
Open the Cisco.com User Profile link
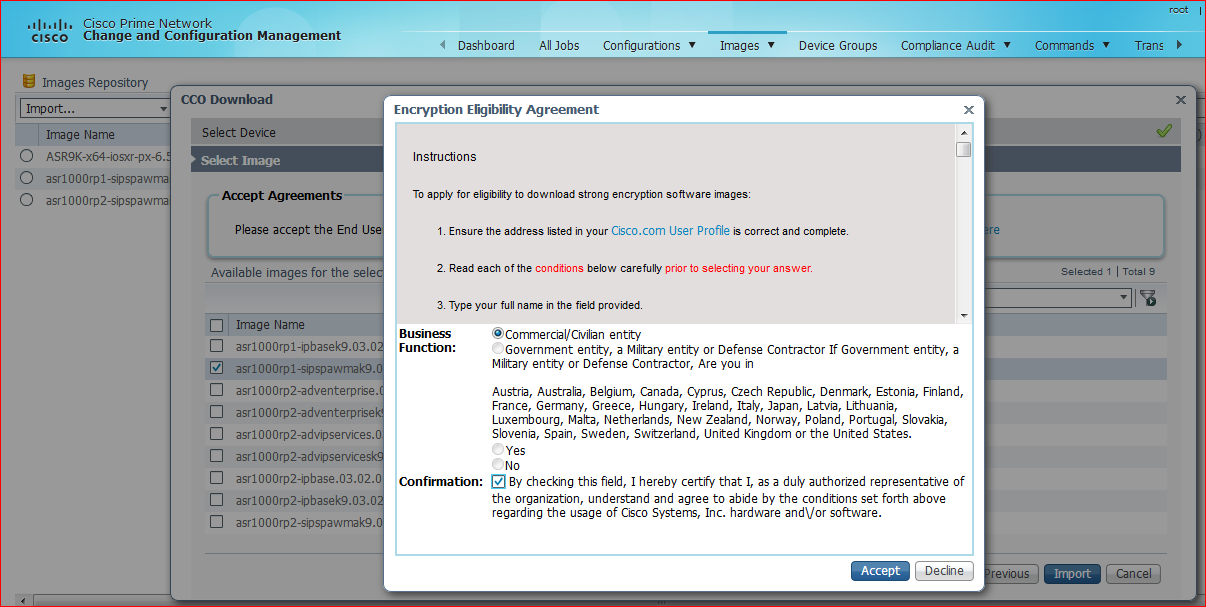coord(670,231)
